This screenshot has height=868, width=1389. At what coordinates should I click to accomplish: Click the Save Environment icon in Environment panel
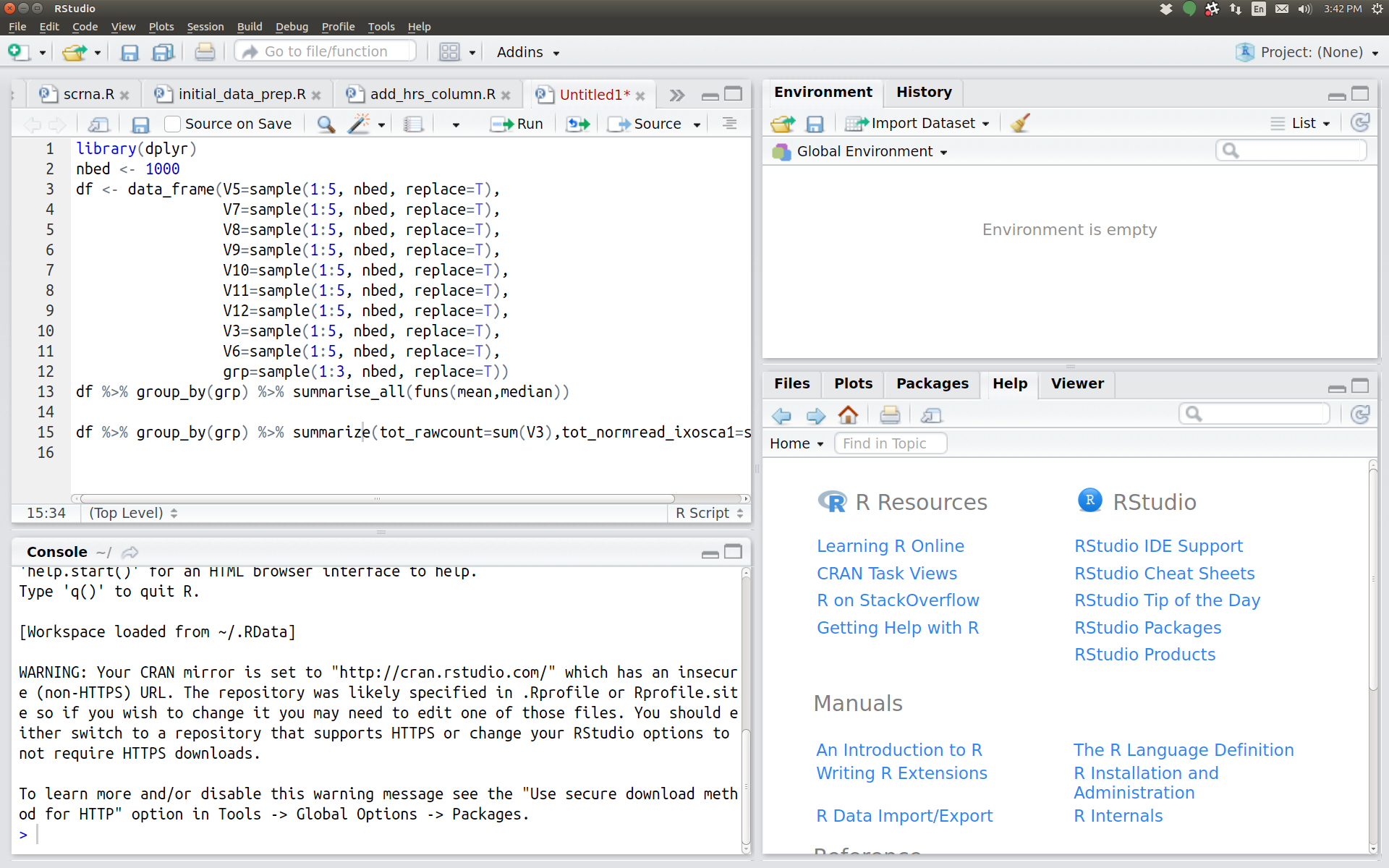pos(817,122)
